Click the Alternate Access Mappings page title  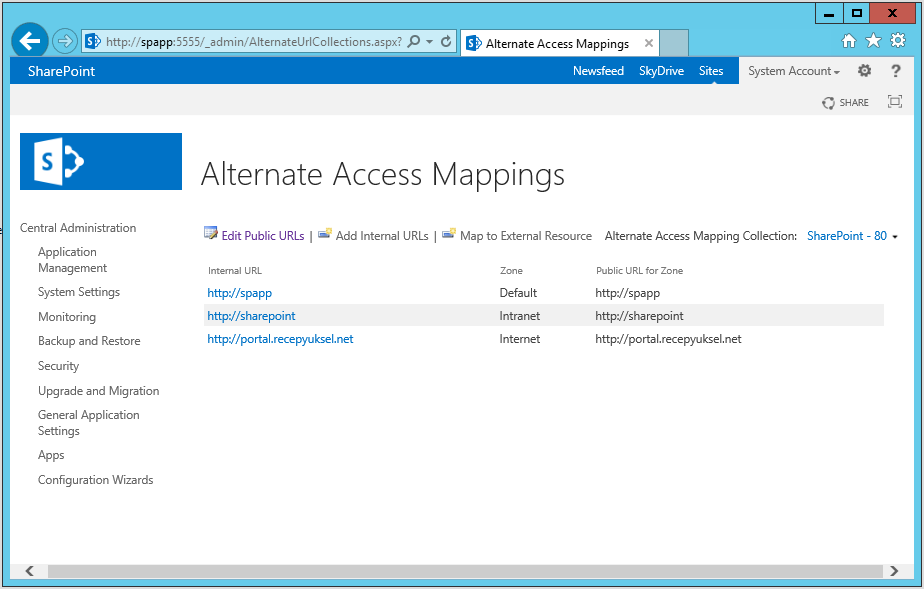click(x=383, y=175)
